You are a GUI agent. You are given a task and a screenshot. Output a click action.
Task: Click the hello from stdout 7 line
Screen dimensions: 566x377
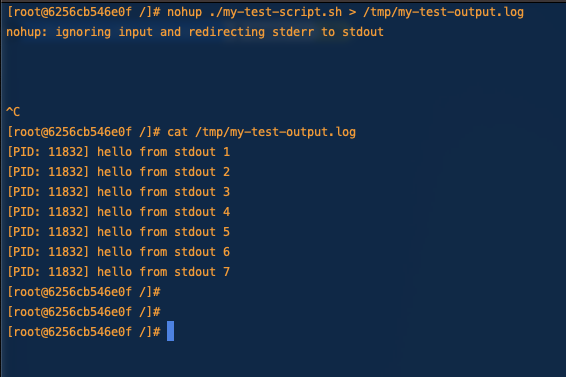pos(118,272)
